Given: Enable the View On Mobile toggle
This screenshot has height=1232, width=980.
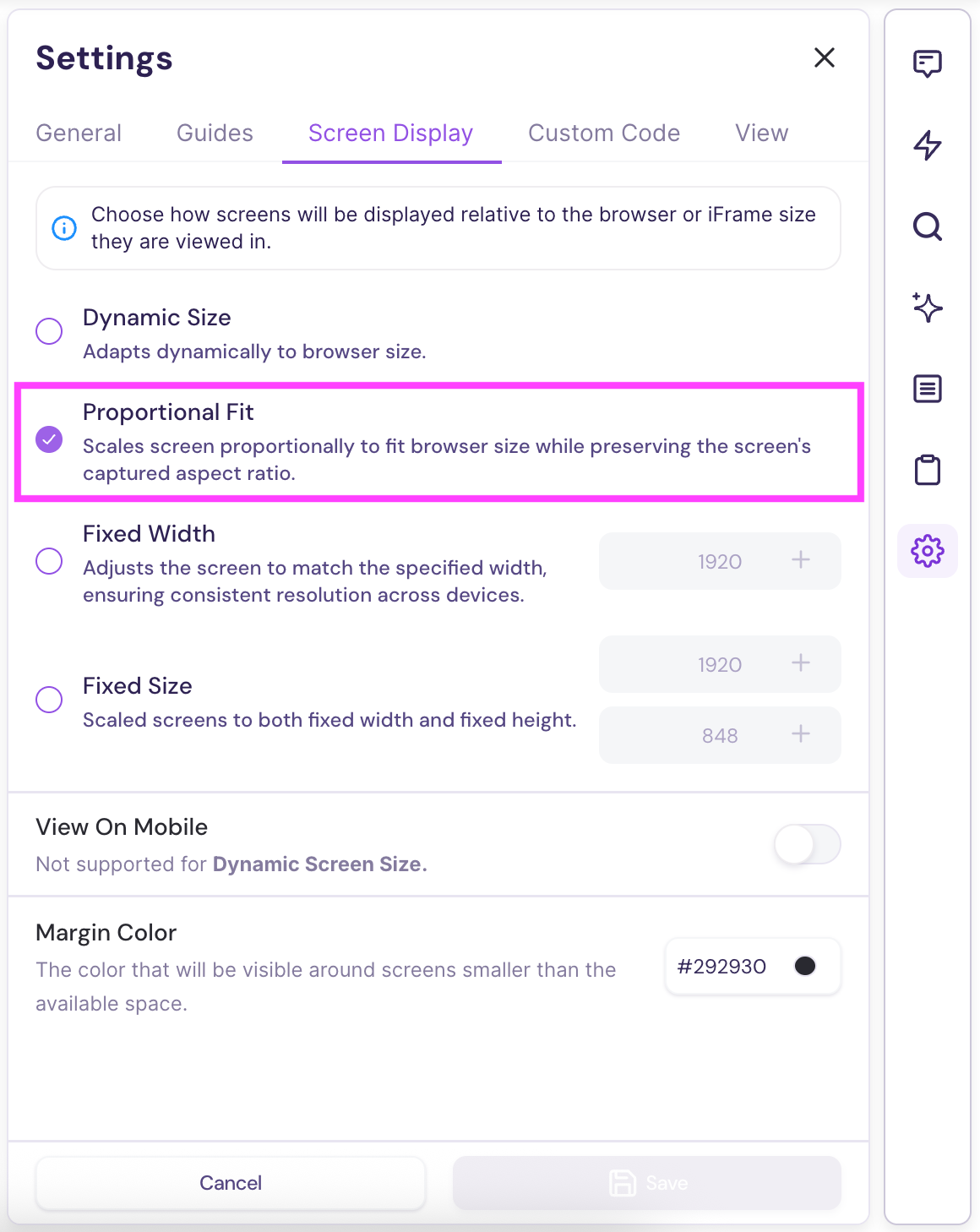Looking at the screenshot, I should (x=807, y=844).
